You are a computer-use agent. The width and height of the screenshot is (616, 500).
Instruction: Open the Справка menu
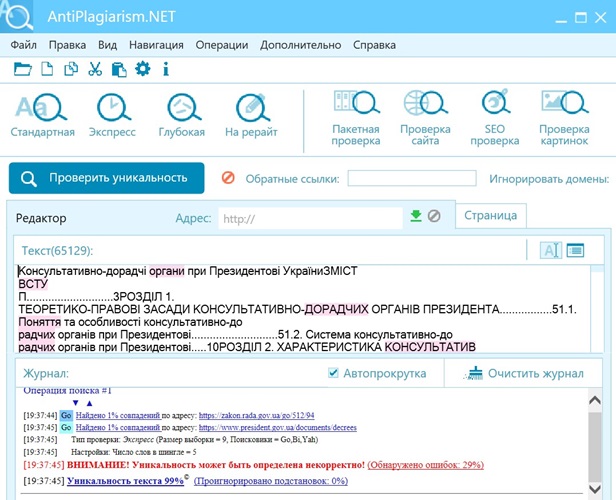[374, 45]
